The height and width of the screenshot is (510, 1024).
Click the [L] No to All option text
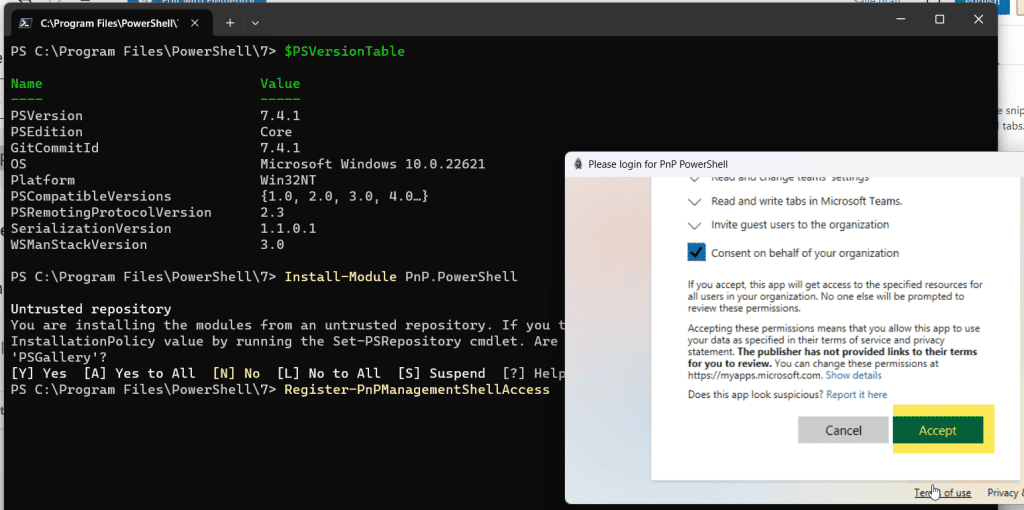point(328,374)
